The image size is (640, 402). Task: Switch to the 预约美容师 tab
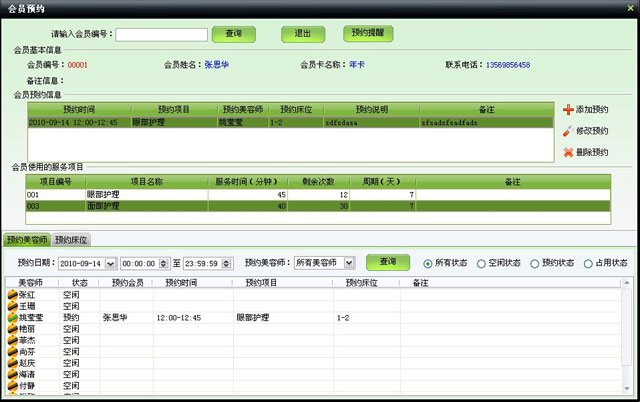click(26, 240)
